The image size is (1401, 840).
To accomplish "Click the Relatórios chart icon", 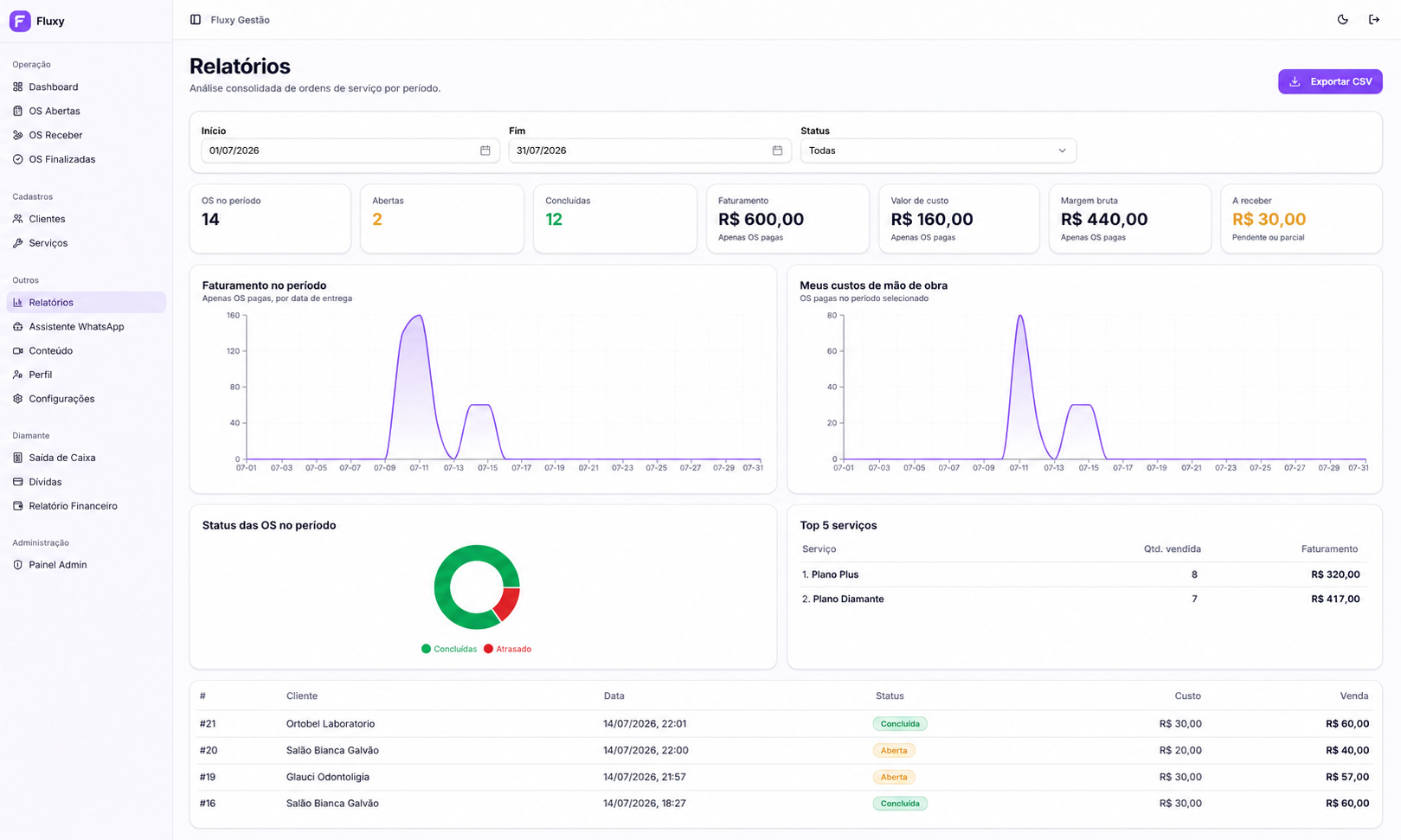I will click(18, 303).
